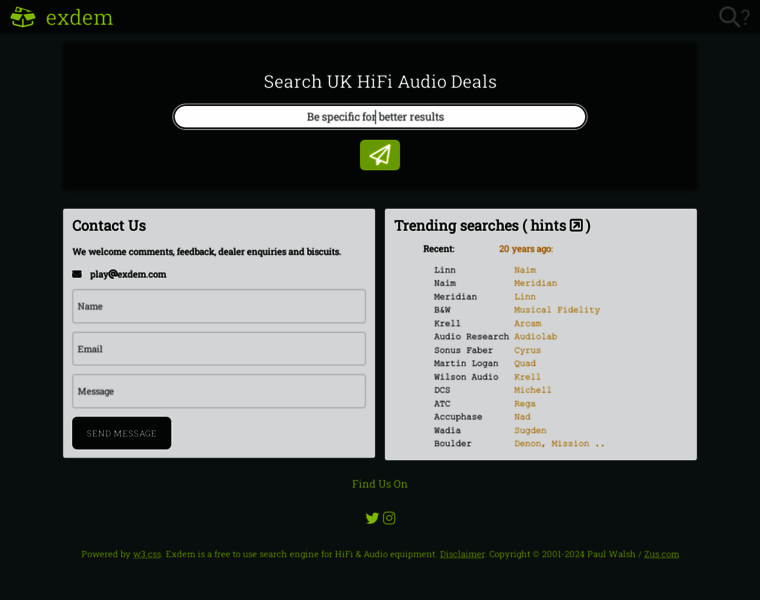Image resolution: width=760 pixels, height=600 pixels.
Task: Click the envelope icon beside play@exdem.com
Action: [77, 274]
